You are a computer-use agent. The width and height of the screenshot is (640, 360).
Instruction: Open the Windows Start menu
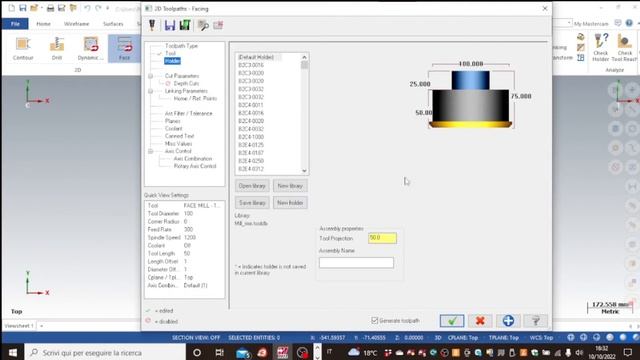click(x=13, y=353)
